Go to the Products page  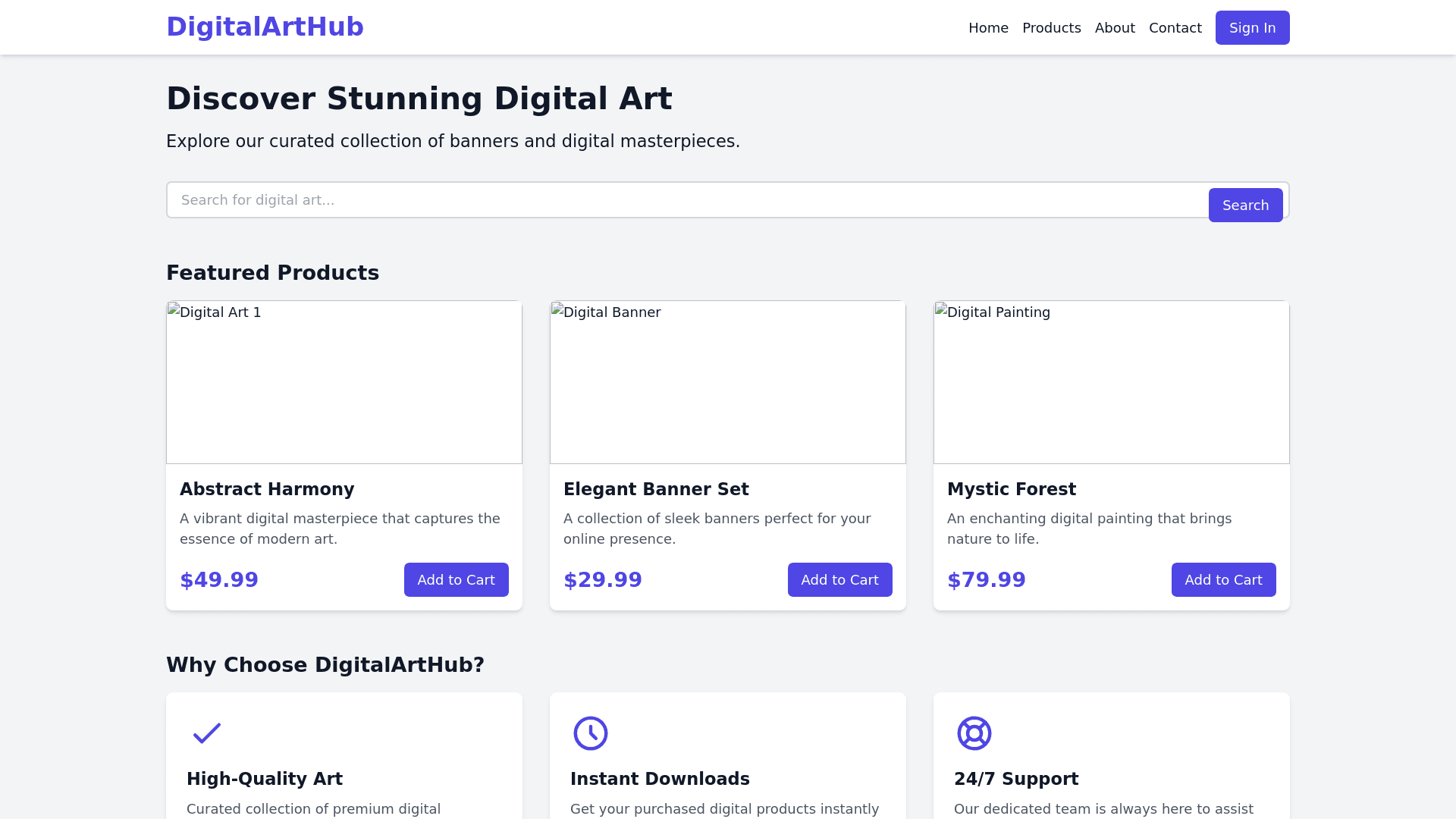(1051, 28)
